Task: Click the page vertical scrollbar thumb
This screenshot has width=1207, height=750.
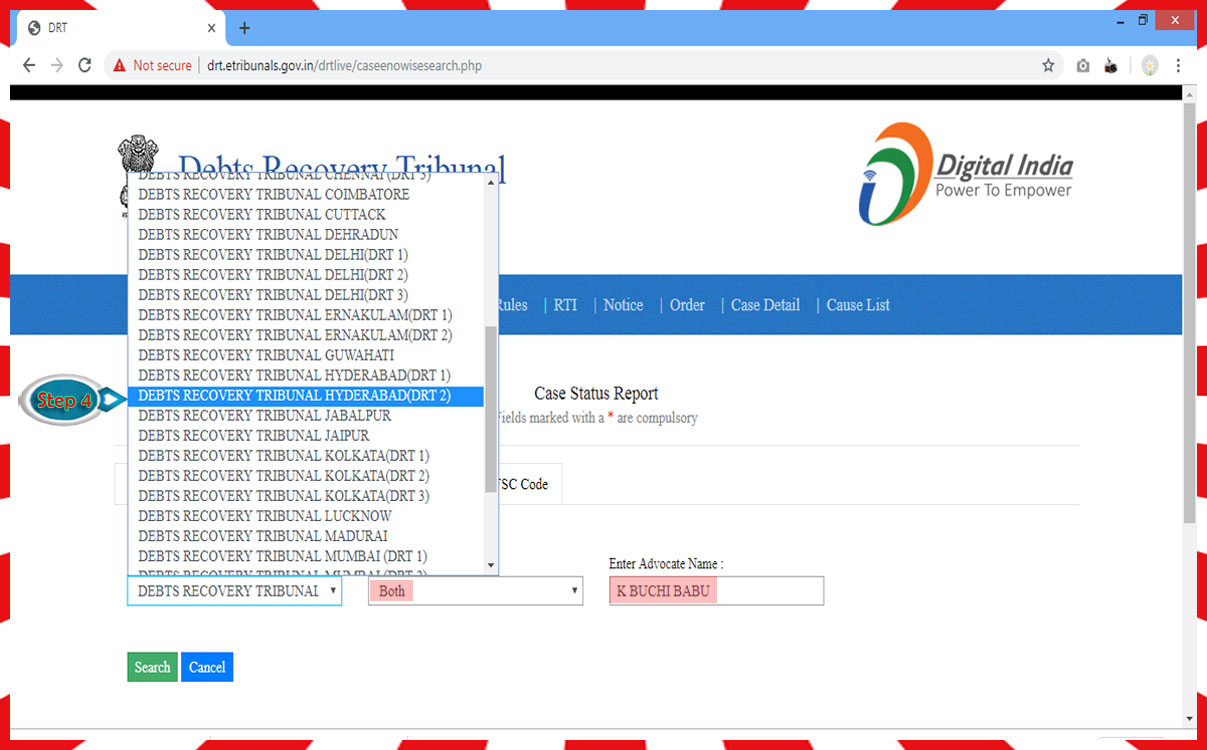Action: 1189,312
